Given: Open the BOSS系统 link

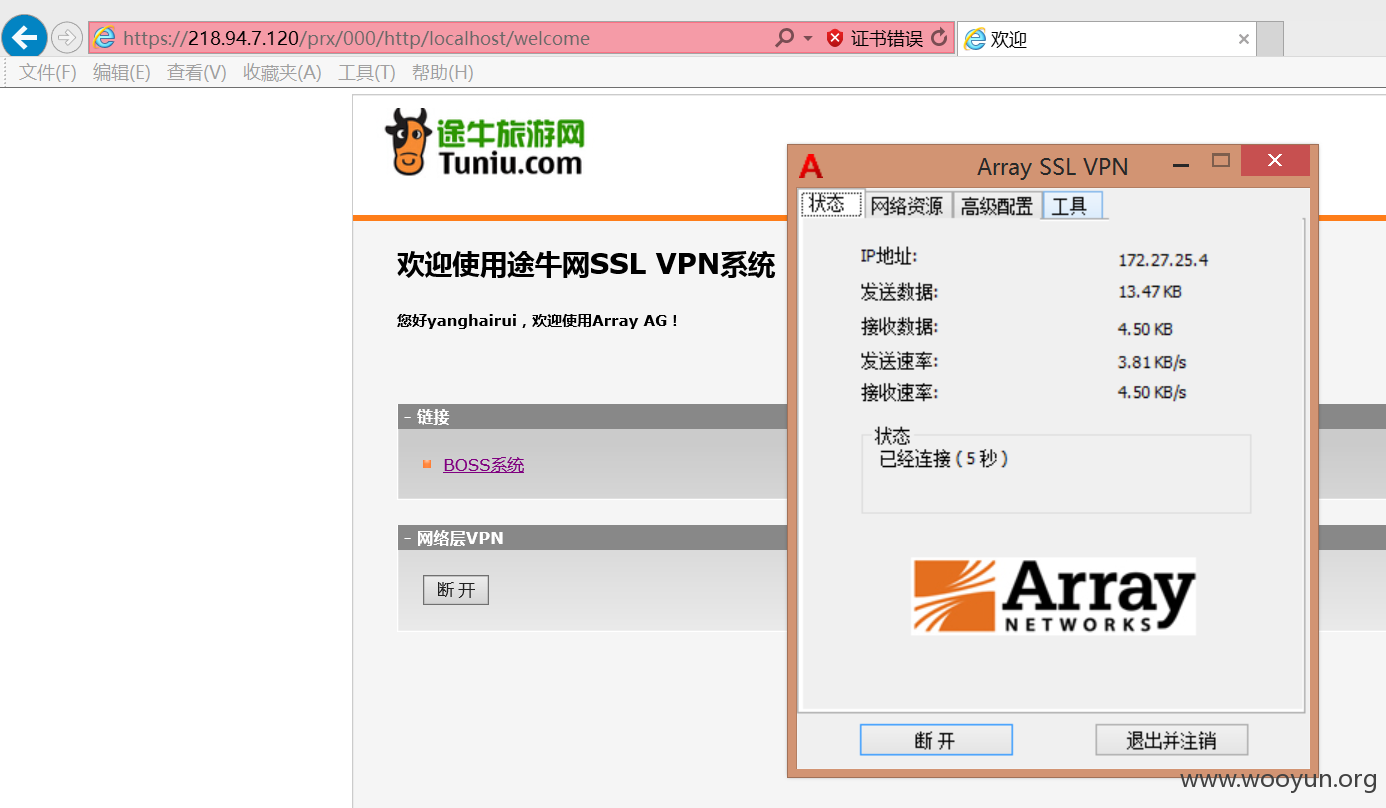Looking at the screenshot, I should (x=484, y=465).
